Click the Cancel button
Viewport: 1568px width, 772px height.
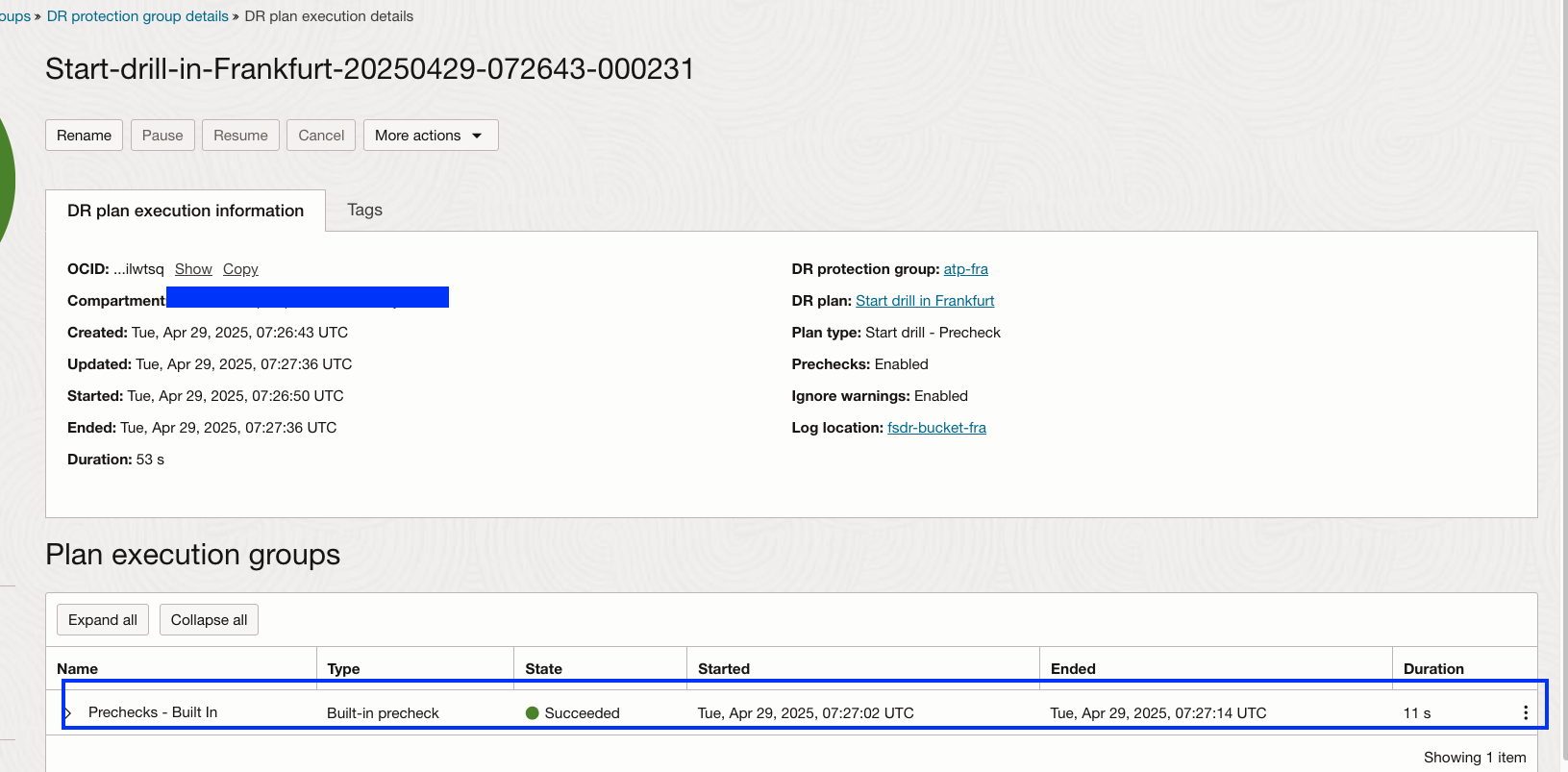pos(321,136)
